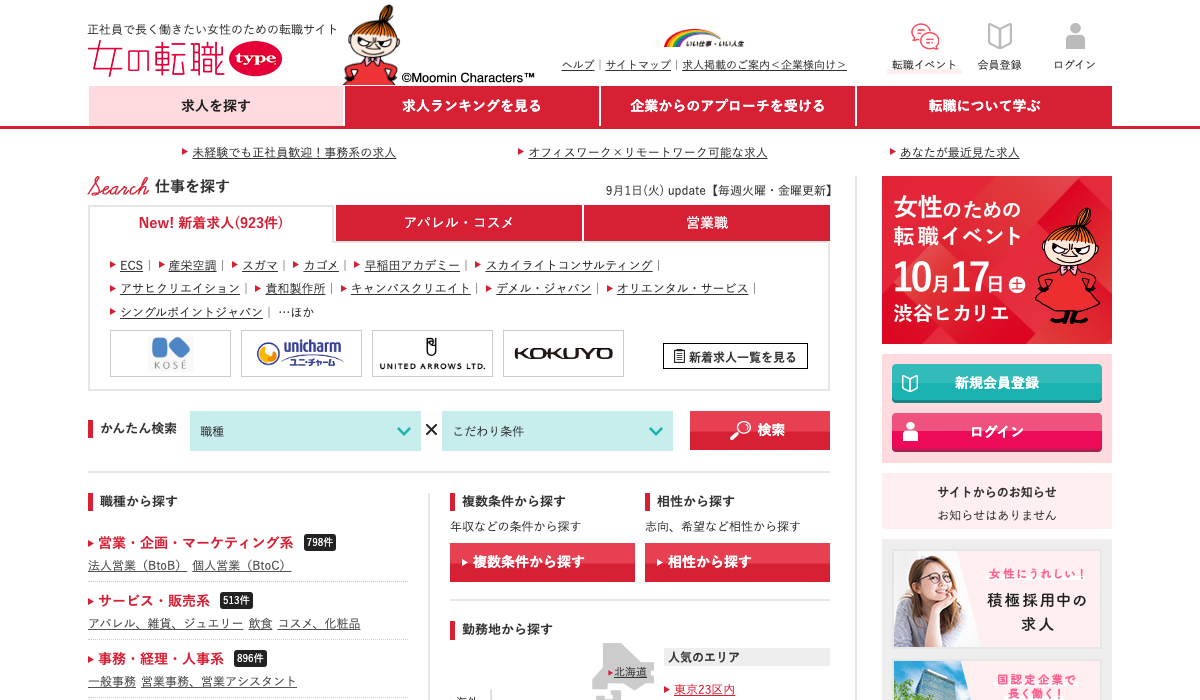Screen dimensions: 1200x700
Task: Open the KOSÉ company logo
Action: 170,354
